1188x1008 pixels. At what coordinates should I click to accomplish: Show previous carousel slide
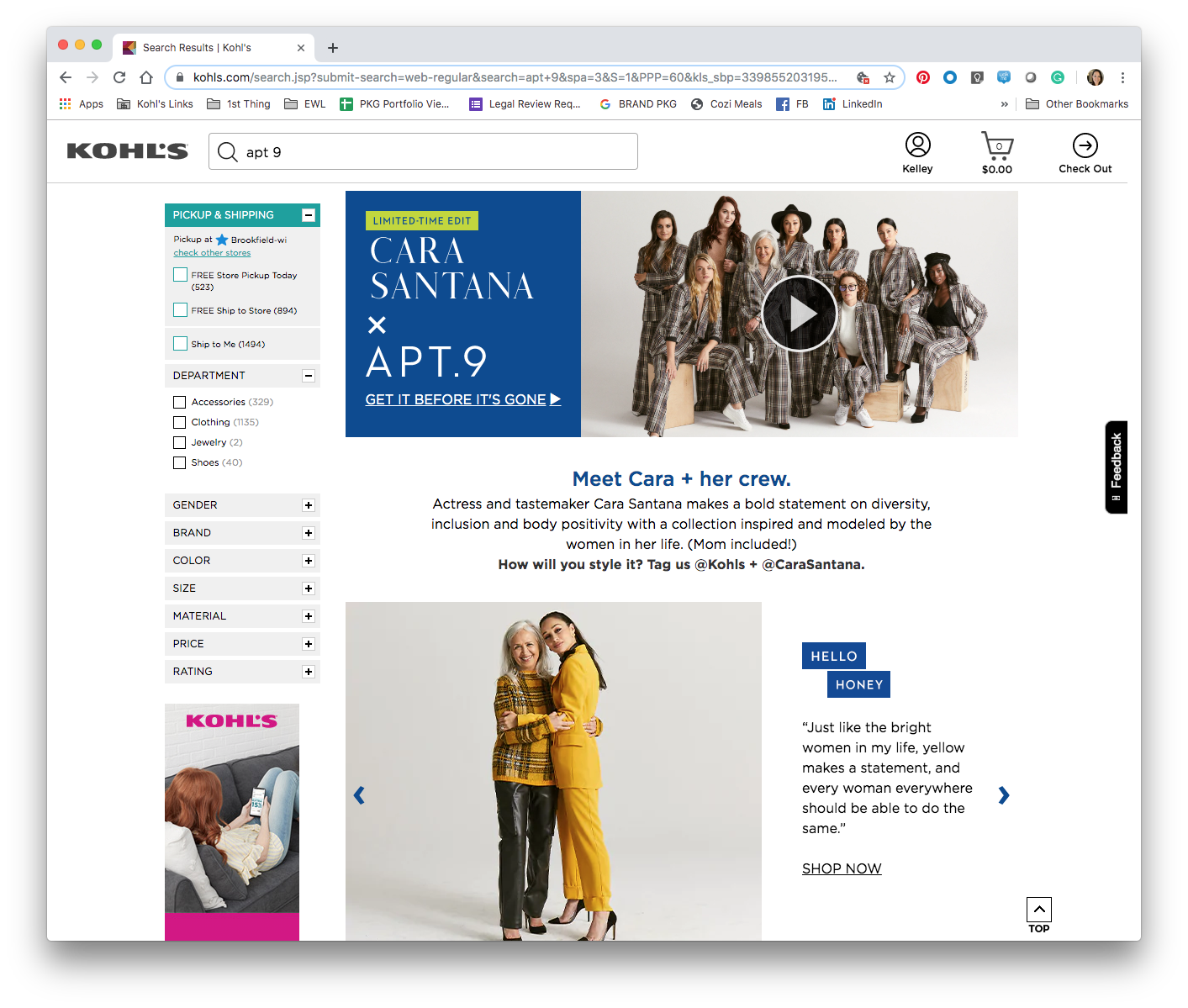tap(359, 794)
